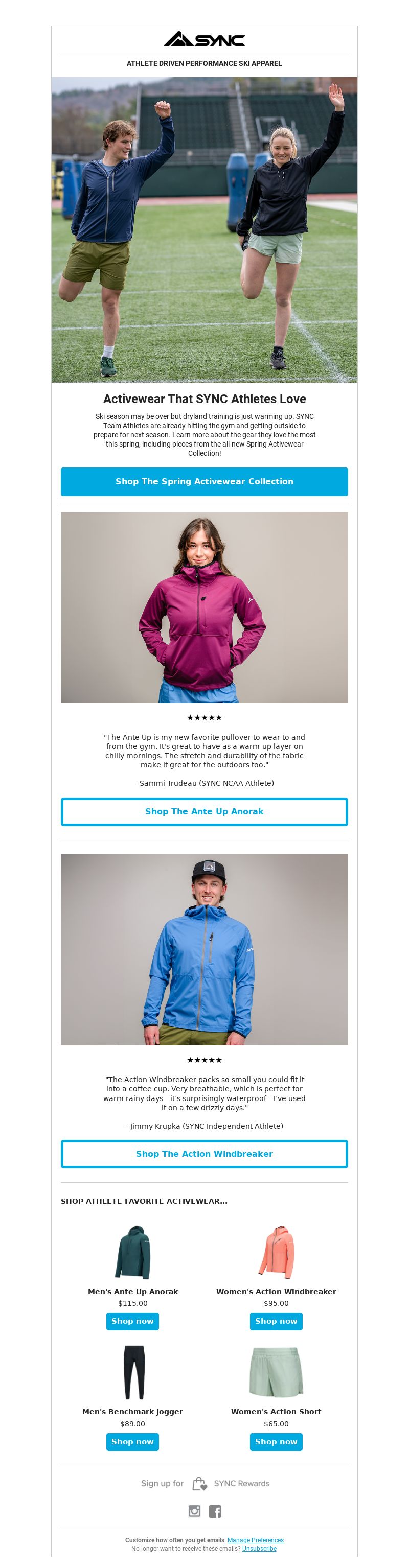Image resolution: width=409 pixels, height=1568 pixels.
Task: View the Men's Benchmark Jogger product image
Action: pos(133,1372)
